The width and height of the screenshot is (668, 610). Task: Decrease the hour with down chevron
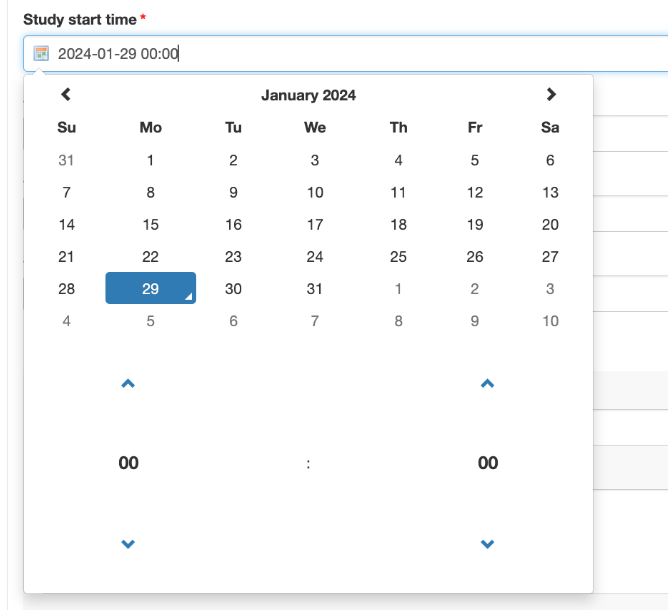(x=128, y=544)
